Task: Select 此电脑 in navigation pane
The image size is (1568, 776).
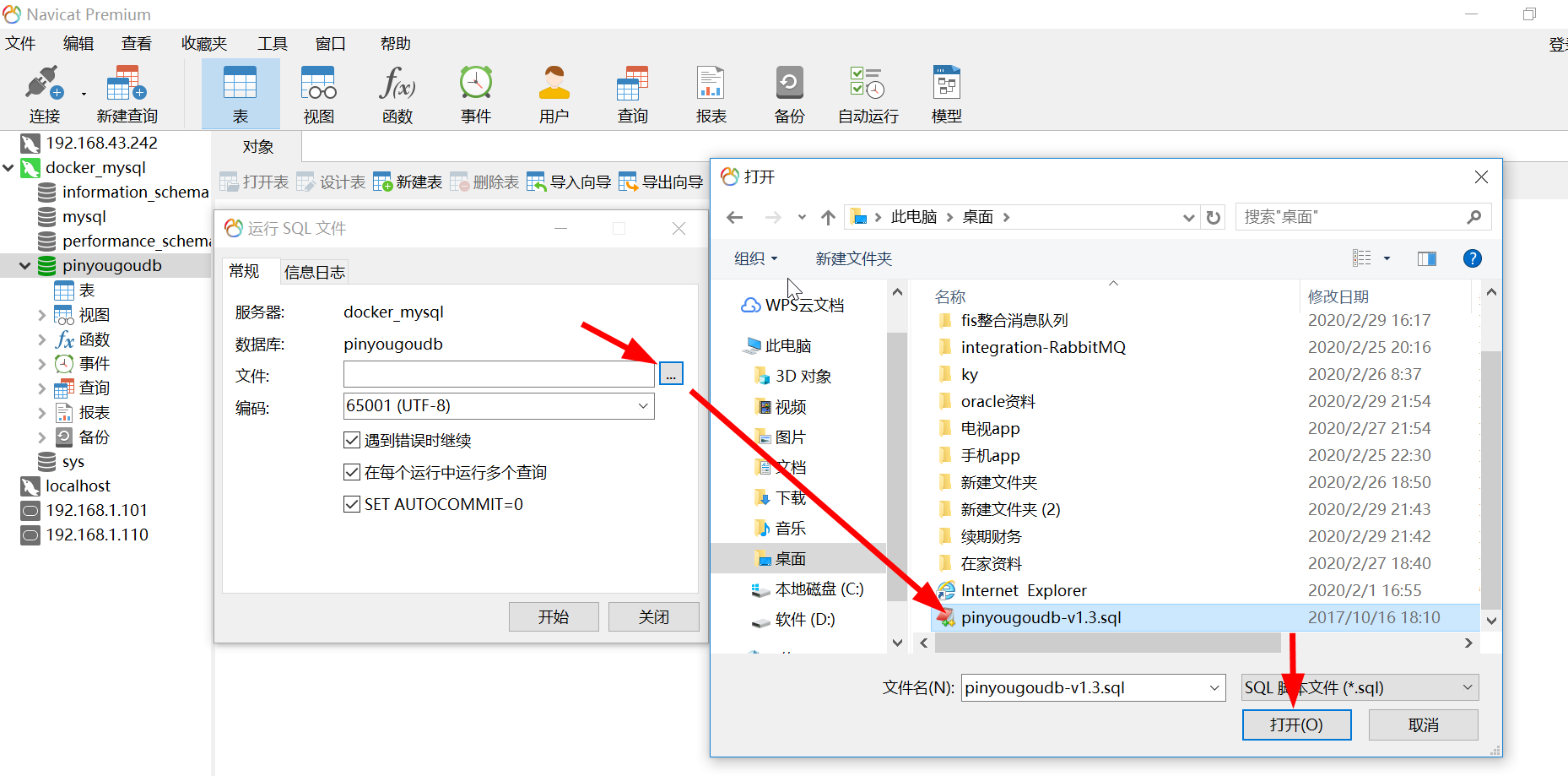Action: click(777, 345)
